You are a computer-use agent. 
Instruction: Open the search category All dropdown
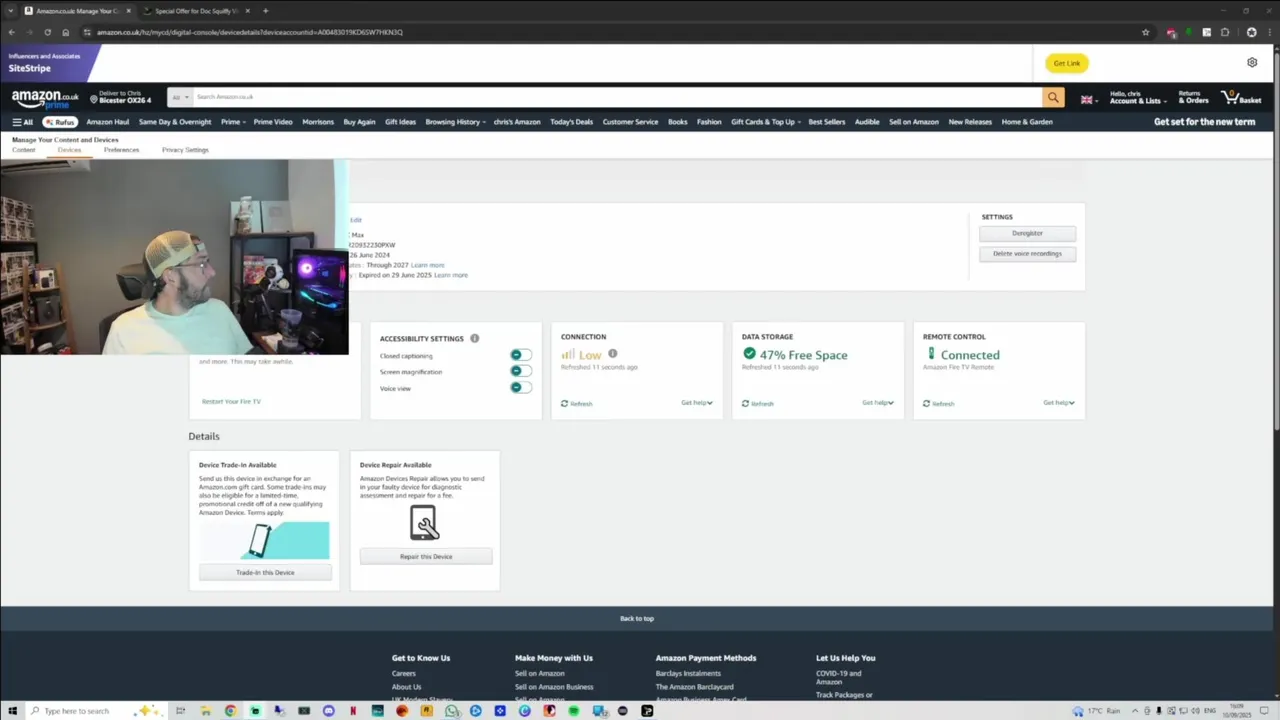180,97
